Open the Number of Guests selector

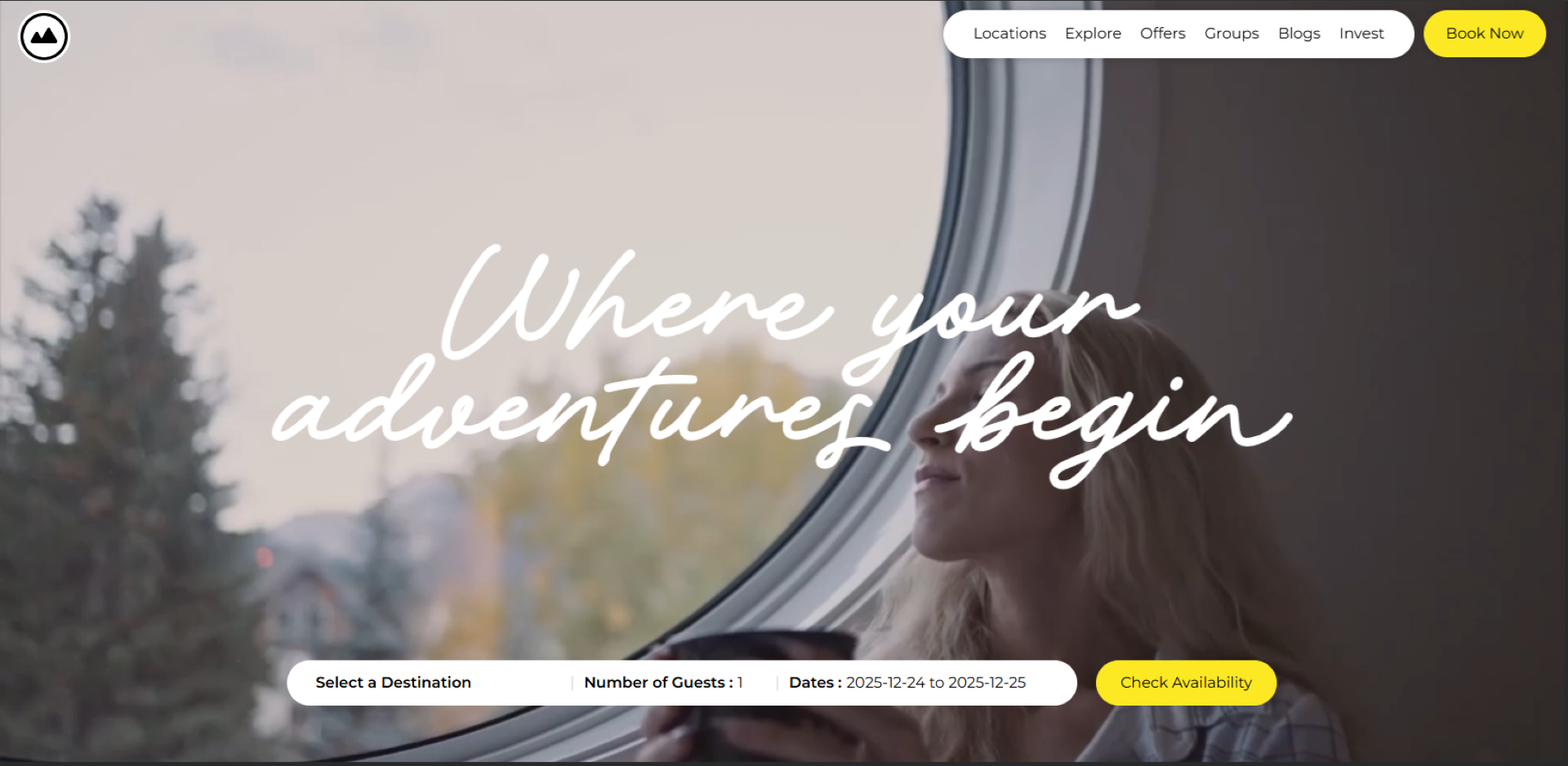[663, 683]
